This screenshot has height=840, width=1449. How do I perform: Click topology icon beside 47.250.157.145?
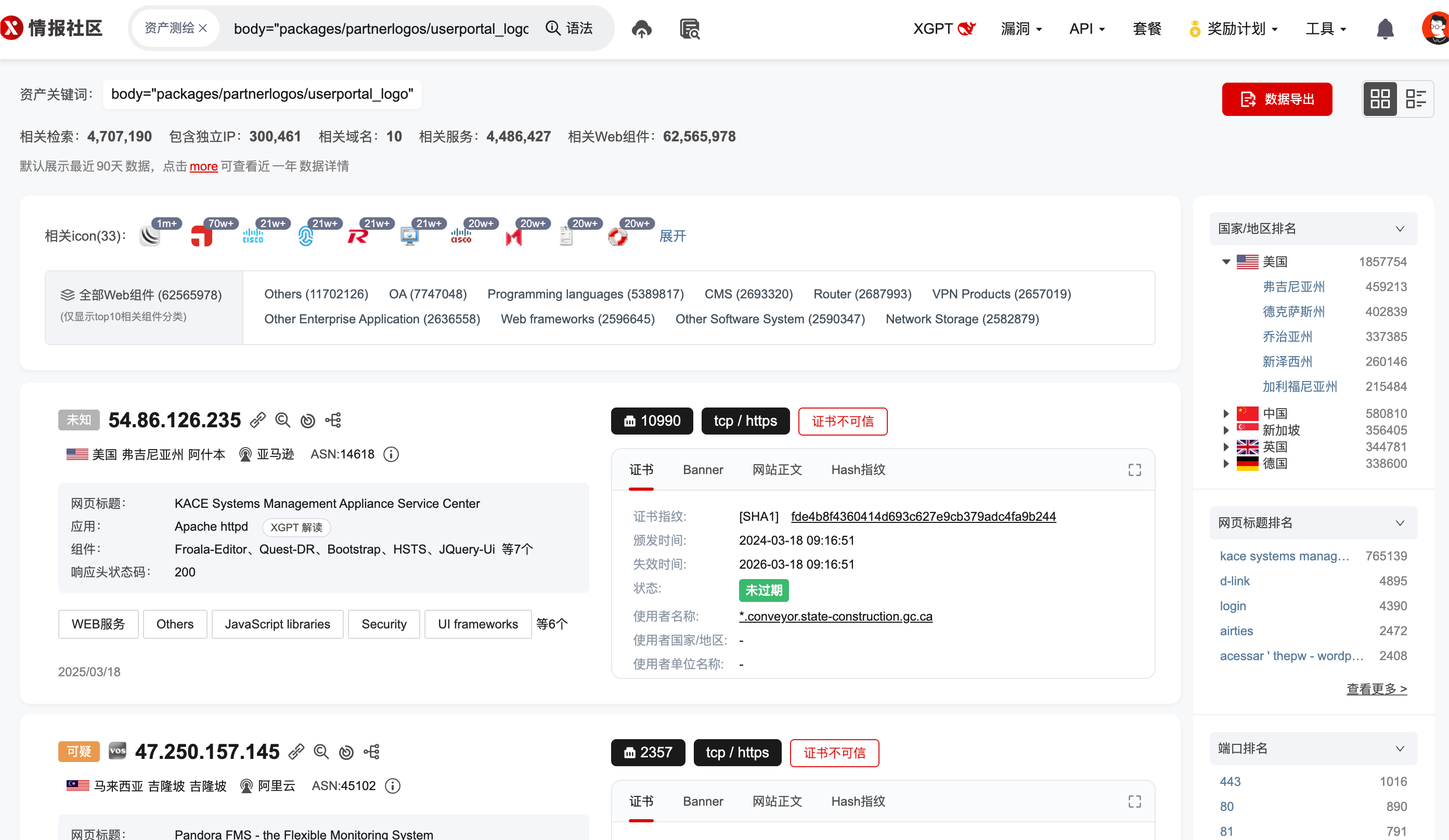click(x=371, y=752)
